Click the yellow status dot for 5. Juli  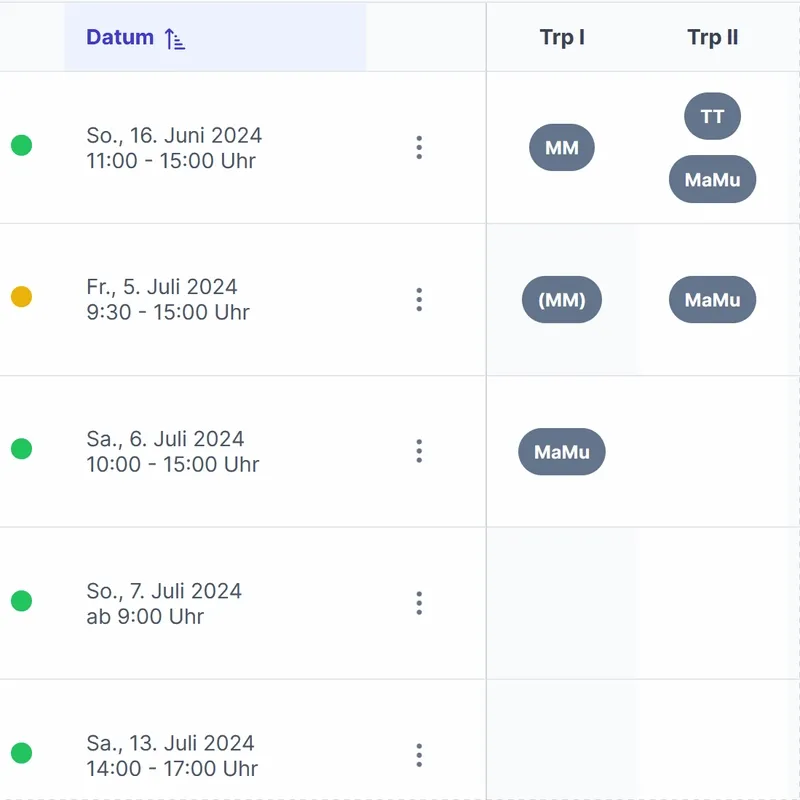click(21, 297)
